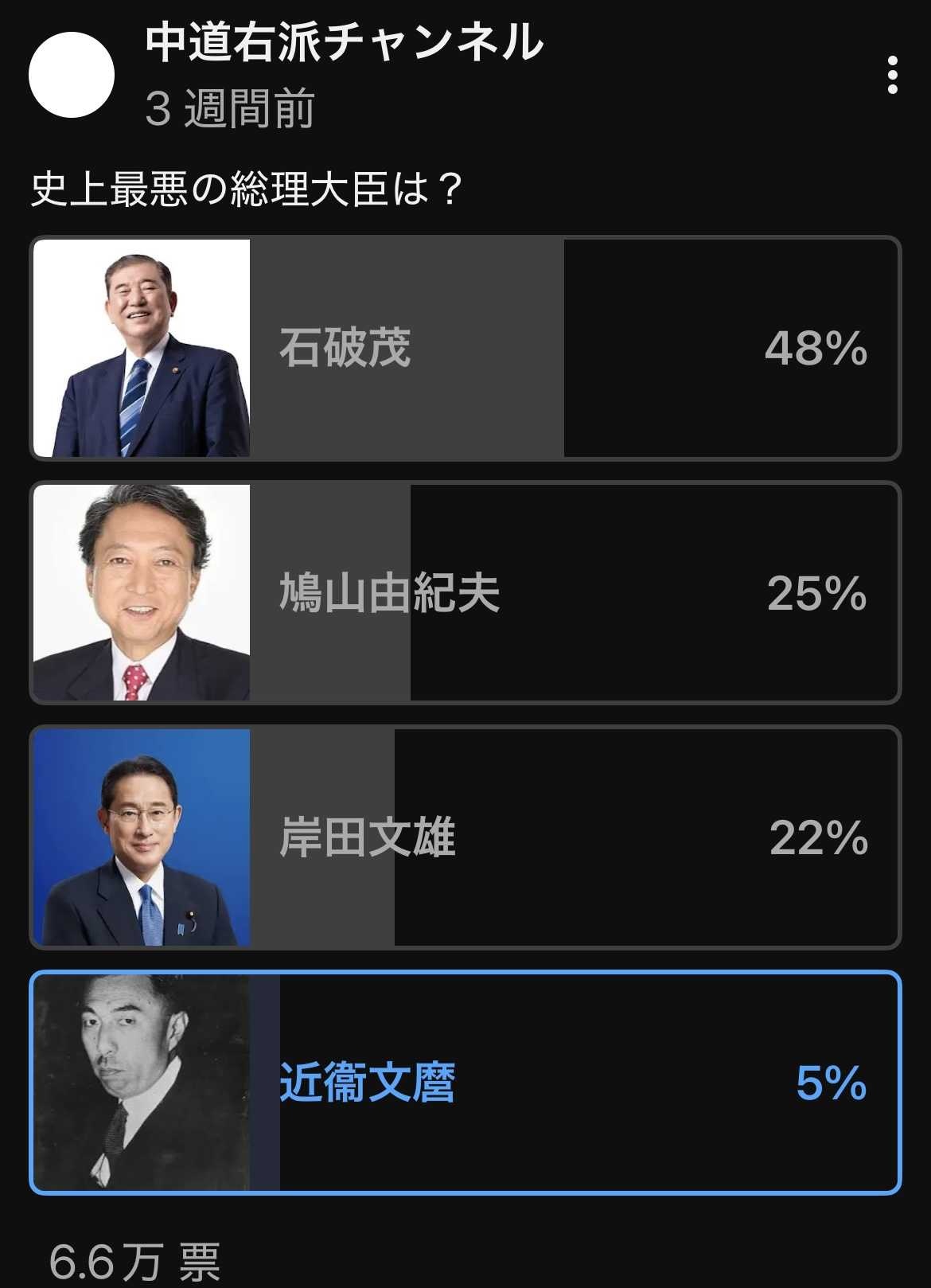Select the 岸田文雄 poll option label
The height and width of the screenshot is (1288, 931).
click(367, 837)
